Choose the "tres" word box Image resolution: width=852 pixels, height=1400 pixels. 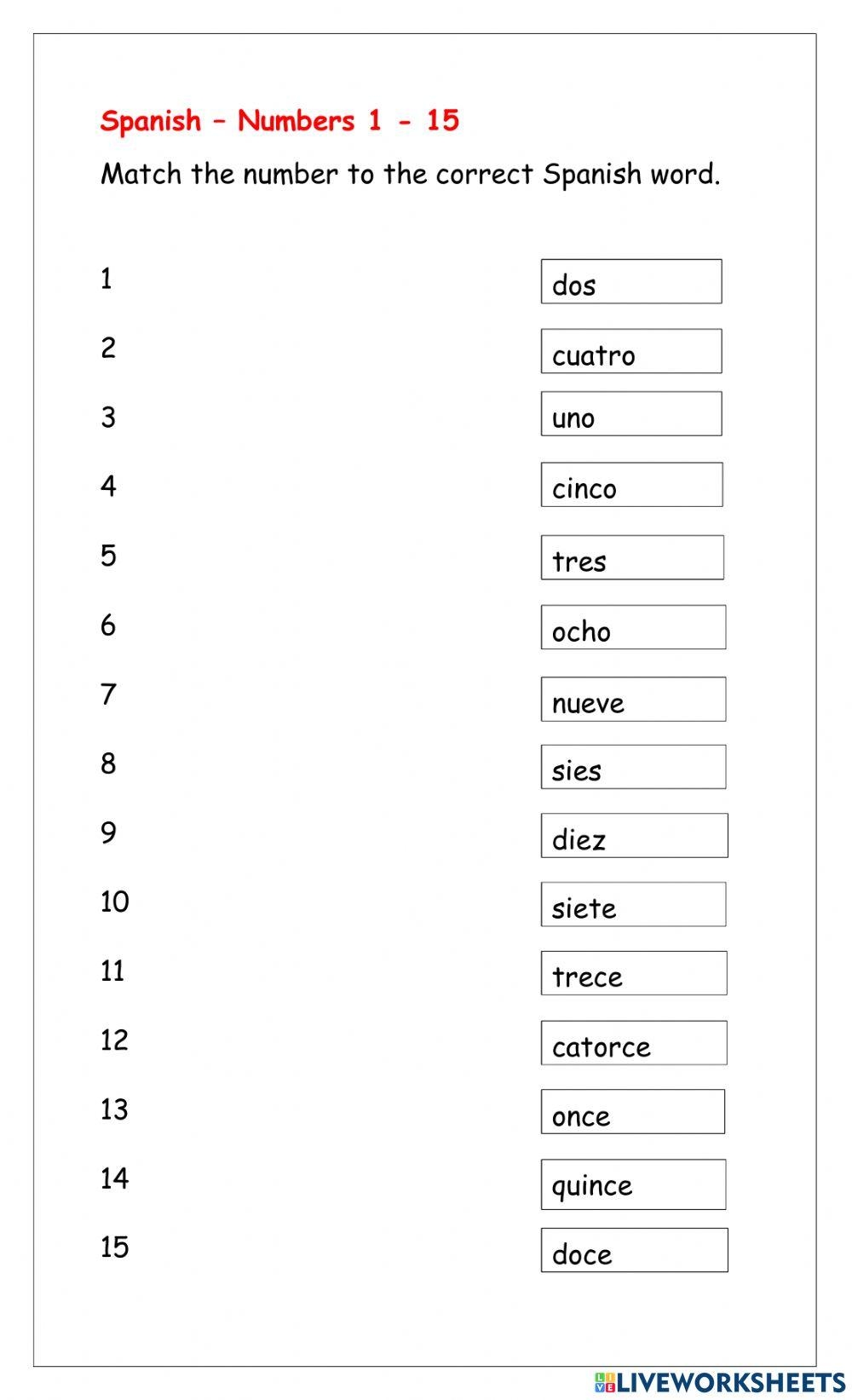(632, 557)
